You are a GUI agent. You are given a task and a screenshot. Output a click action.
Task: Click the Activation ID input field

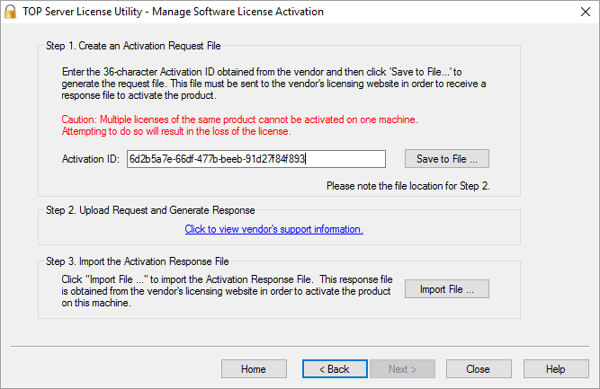pos(256,159)
